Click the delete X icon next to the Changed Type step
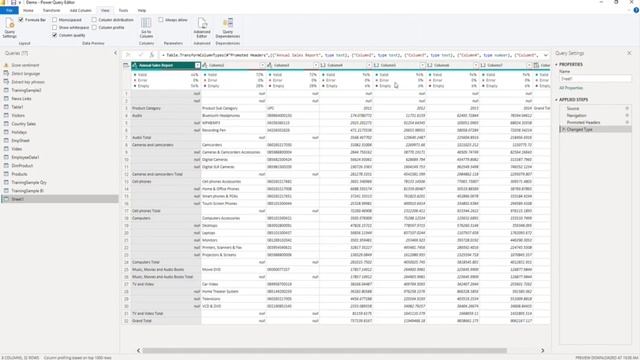 click(564, 129)
